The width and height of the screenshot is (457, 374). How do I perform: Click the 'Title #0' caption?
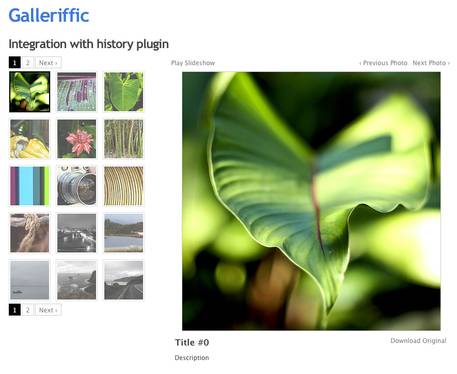[x=192, y=343]
